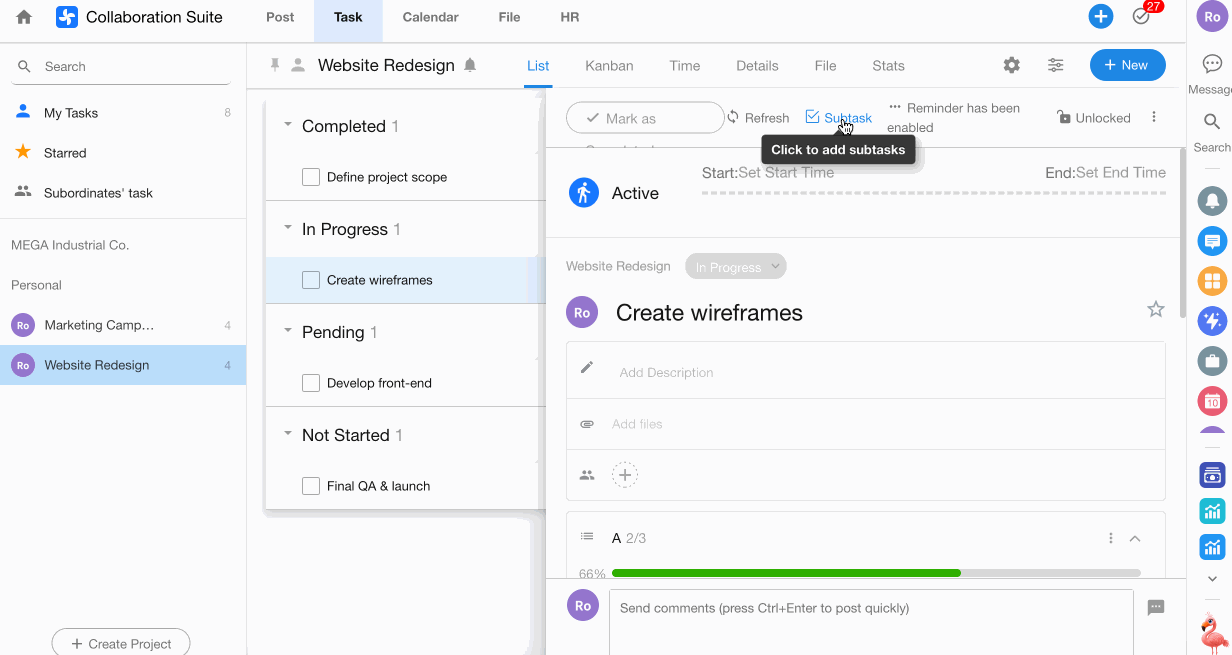The height and width of the screenshot is (655, 1232).
Task: Collapse the Completed group
Action: click(x=288, y=125)
